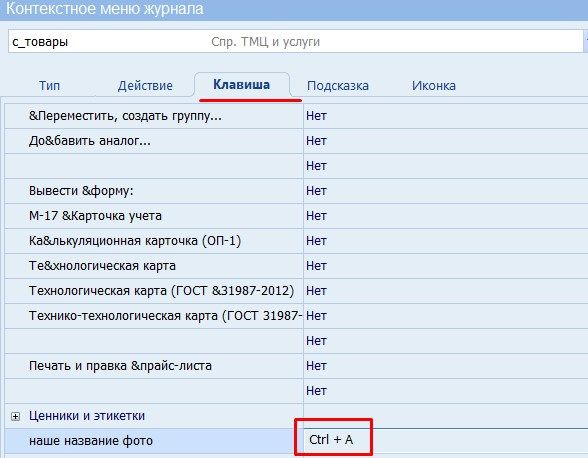The width and height of the screenshot is (588, 458).
Task: Open the Иконка tab
Action: [434, 86]
